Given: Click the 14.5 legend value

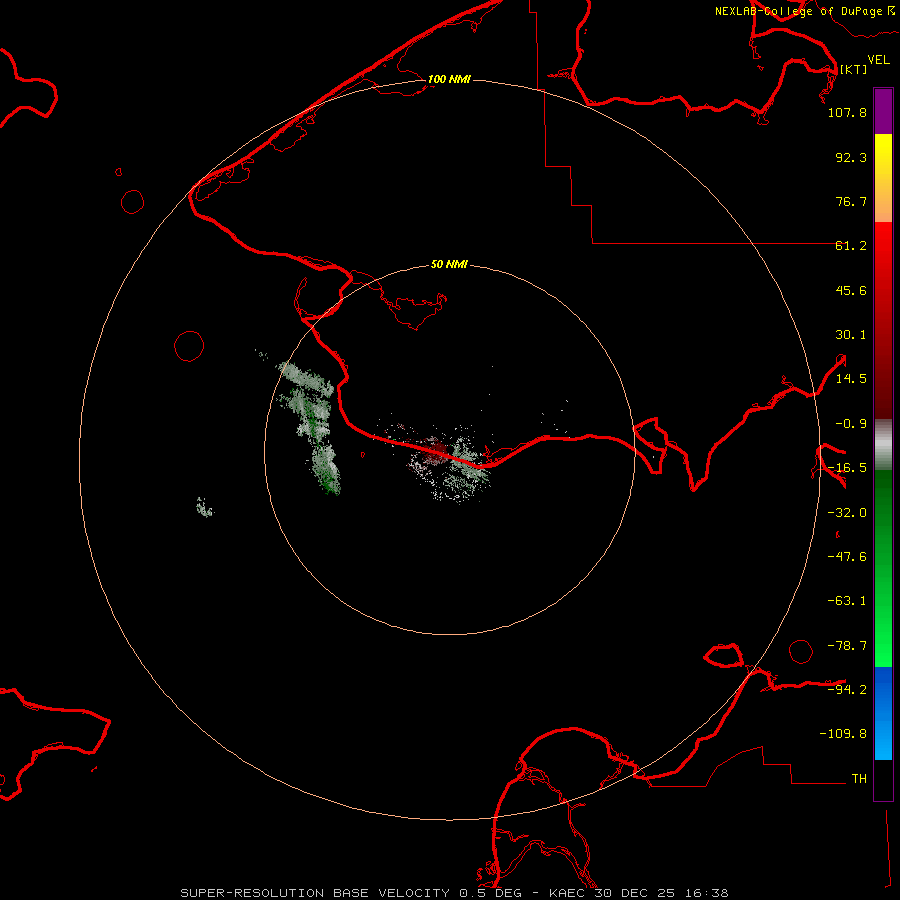Looking at the screenshot, I should (851, 379).
